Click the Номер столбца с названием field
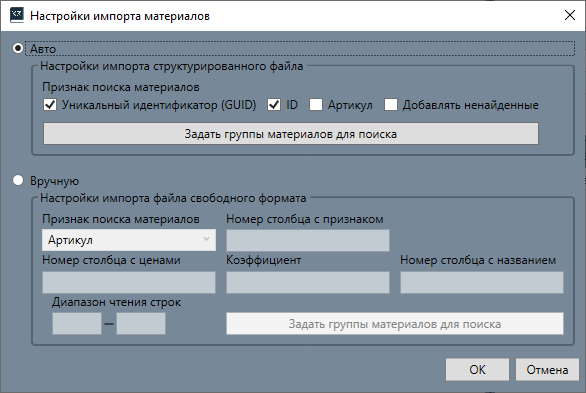Viewport: 586px width, 393px height. [482, 282]
